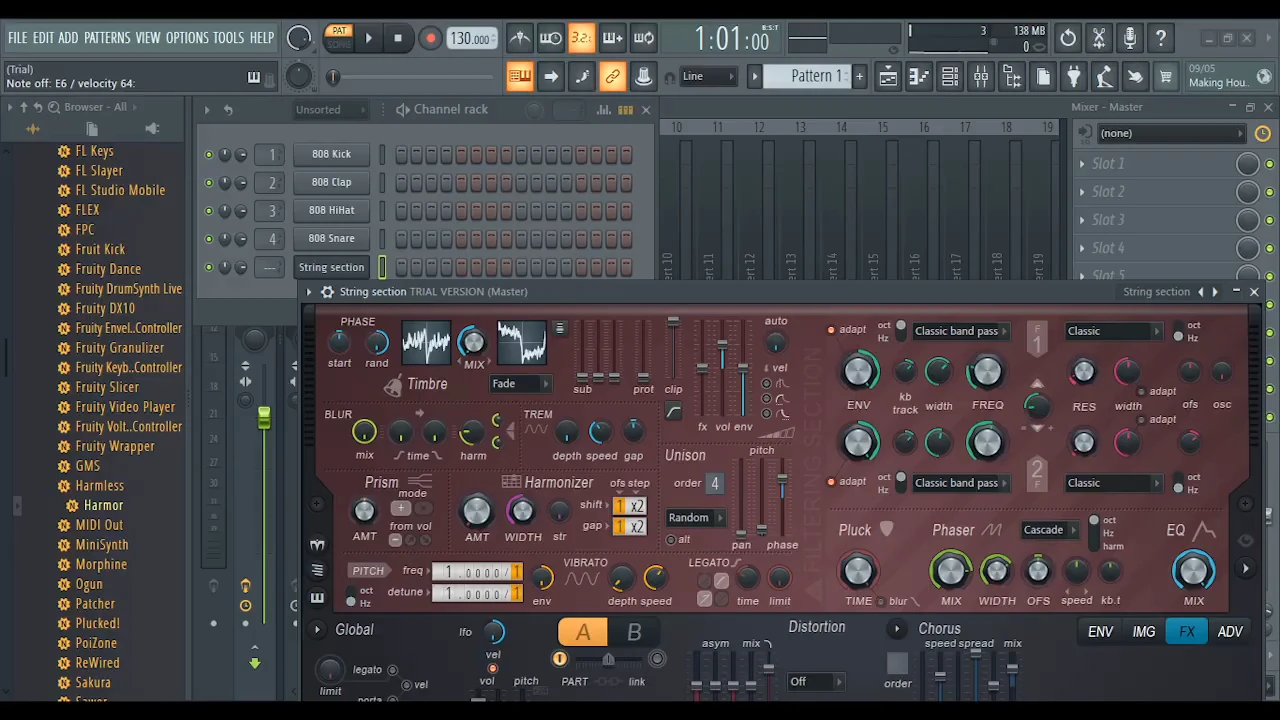Toggle PAT/SONG mode switch
This screenshot has width=1280, height=720.
(339, 38)
